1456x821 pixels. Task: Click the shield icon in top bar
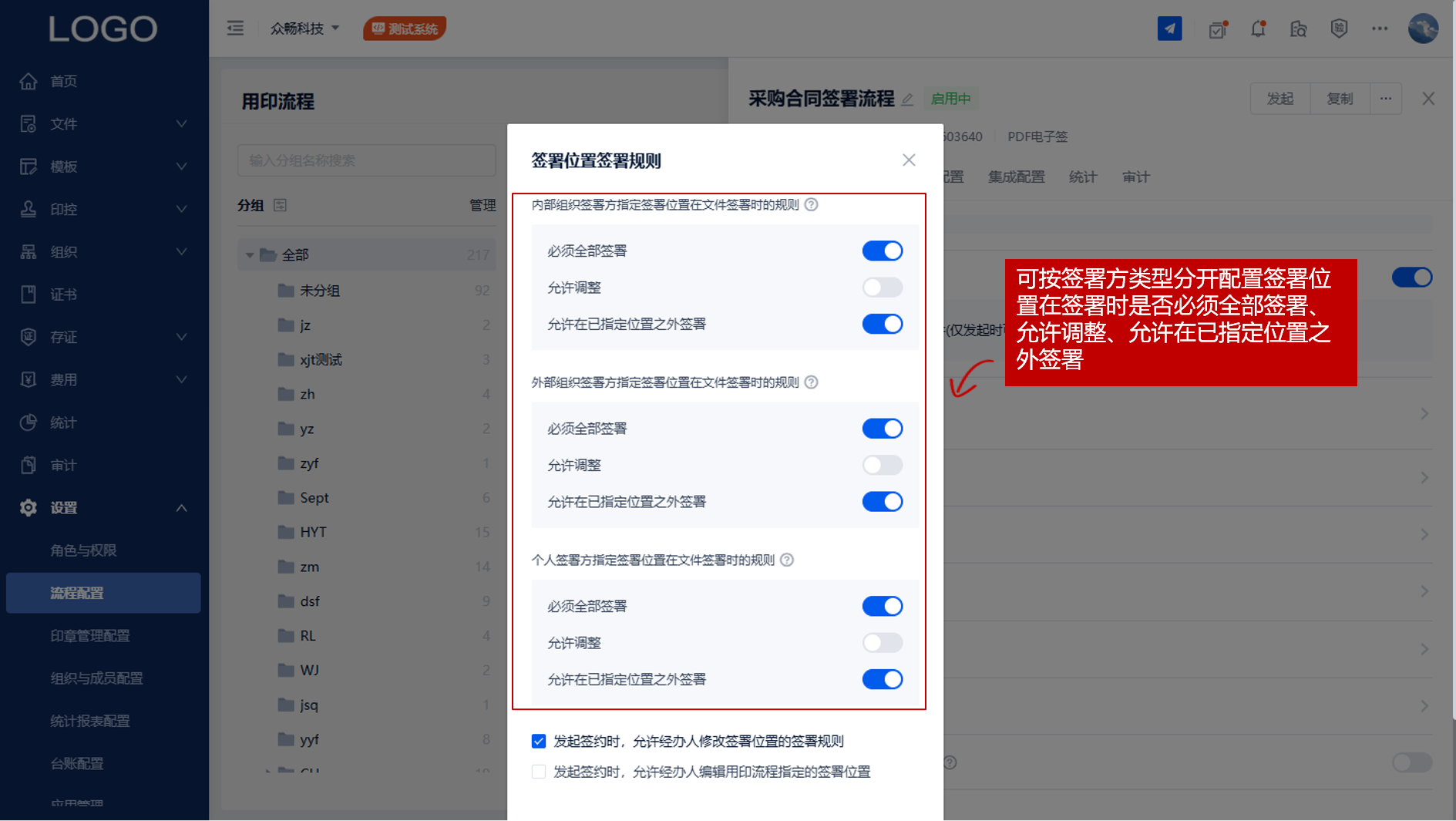tap(1339, 29)
